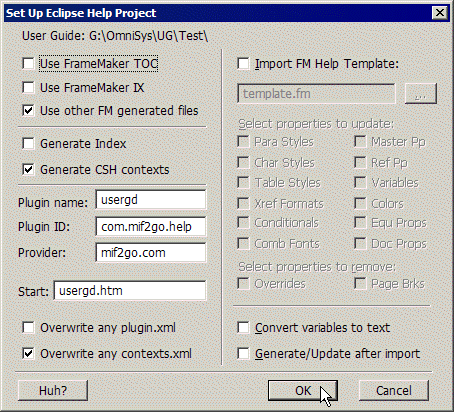Click the Start file field
This screenshot has height=412, width=454.
pyautogui.click(x=130, y=291)
